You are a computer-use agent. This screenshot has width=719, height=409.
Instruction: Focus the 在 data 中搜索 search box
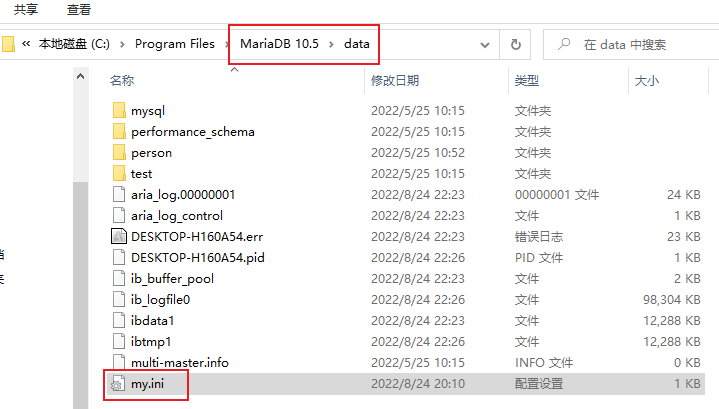point(631,44)
